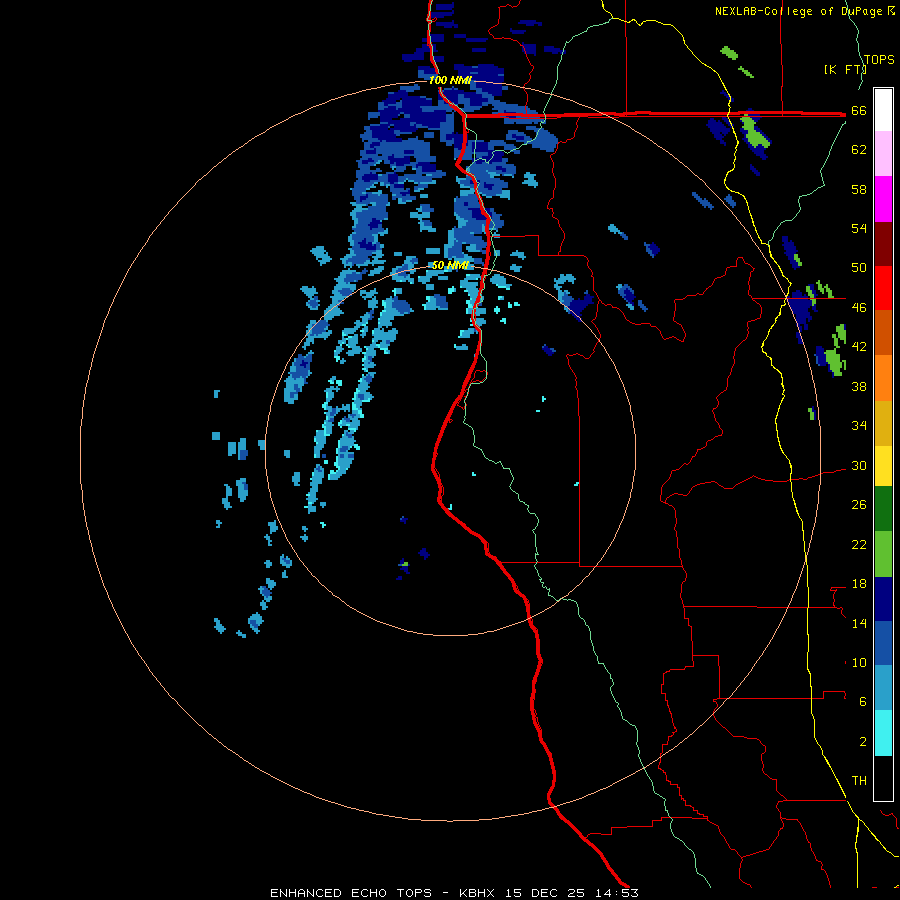The image size is (900, 900).
Task: Select the cyan swatch in the color scale
Action: [x=883, y=733]
